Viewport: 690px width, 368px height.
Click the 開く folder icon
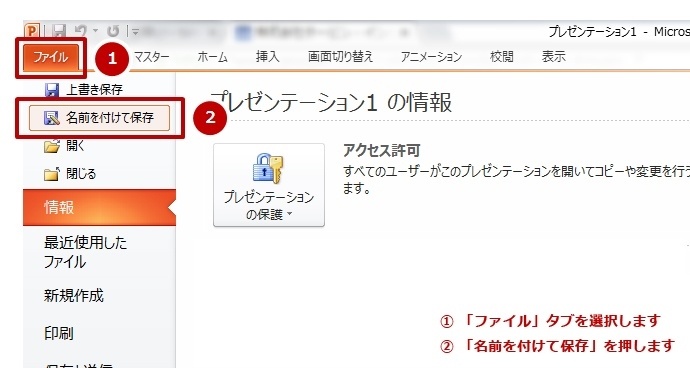click(52, 146)
